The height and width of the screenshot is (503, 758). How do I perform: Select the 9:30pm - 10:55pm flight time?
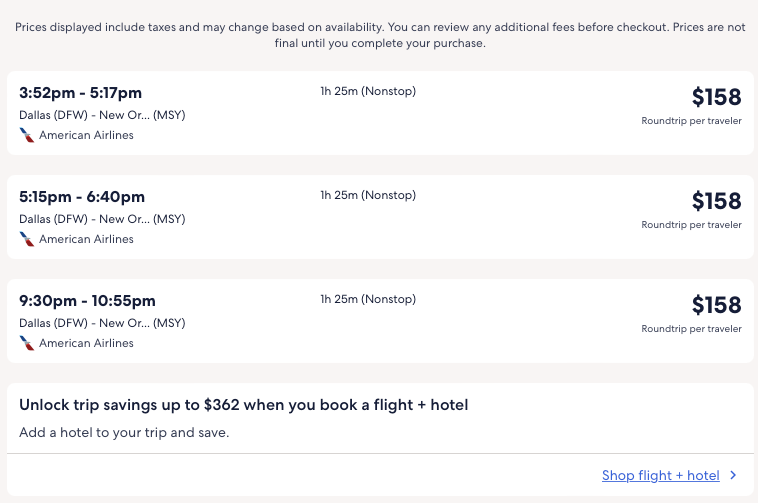point(88,301)
